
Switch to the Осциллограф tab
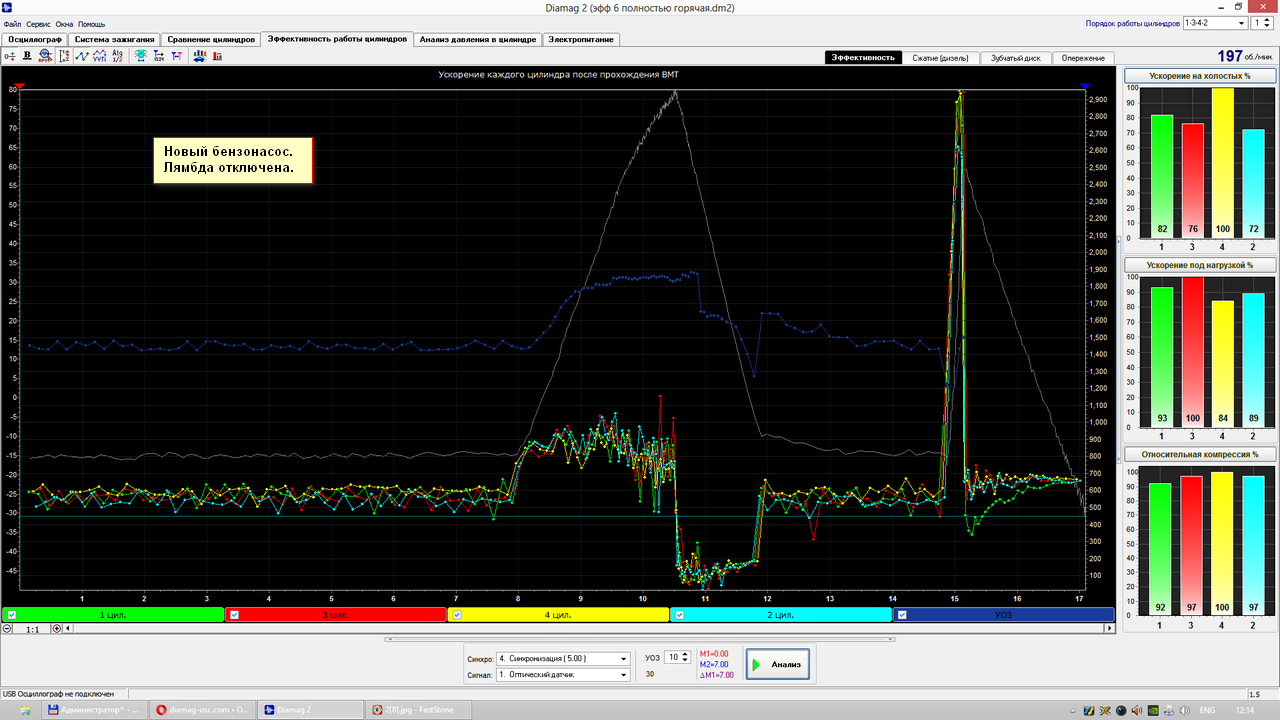(35, 39)
